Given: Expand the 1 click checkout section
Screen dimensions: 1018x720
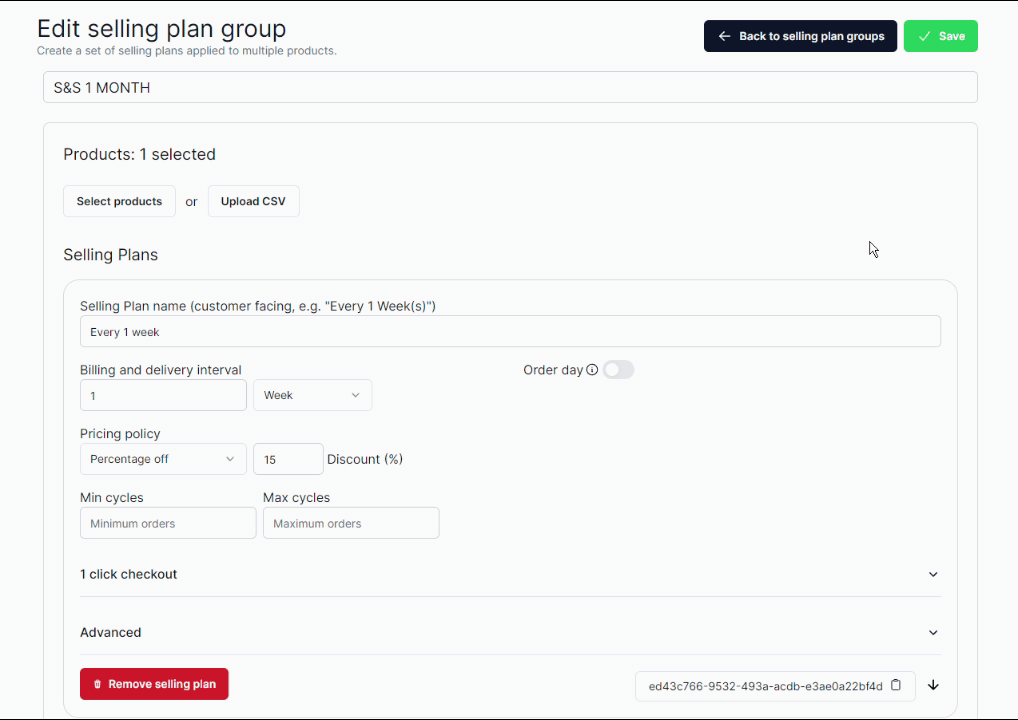Looking at the screenshot, I should click(x=510, y=574).
